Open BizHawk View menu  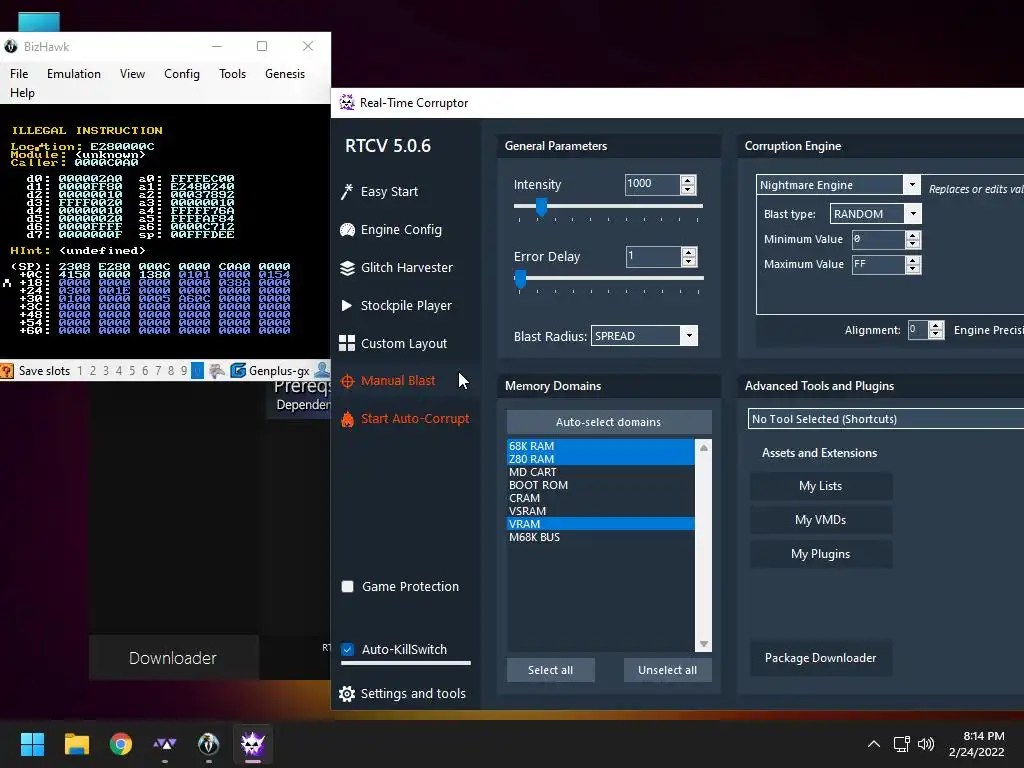(133, 74)
